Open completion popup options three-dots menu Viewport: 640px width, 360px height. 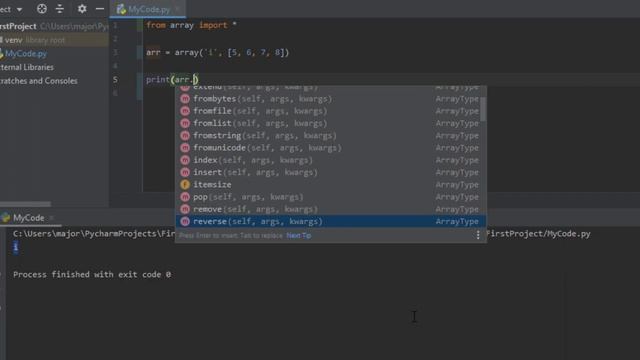coord(478,235)
